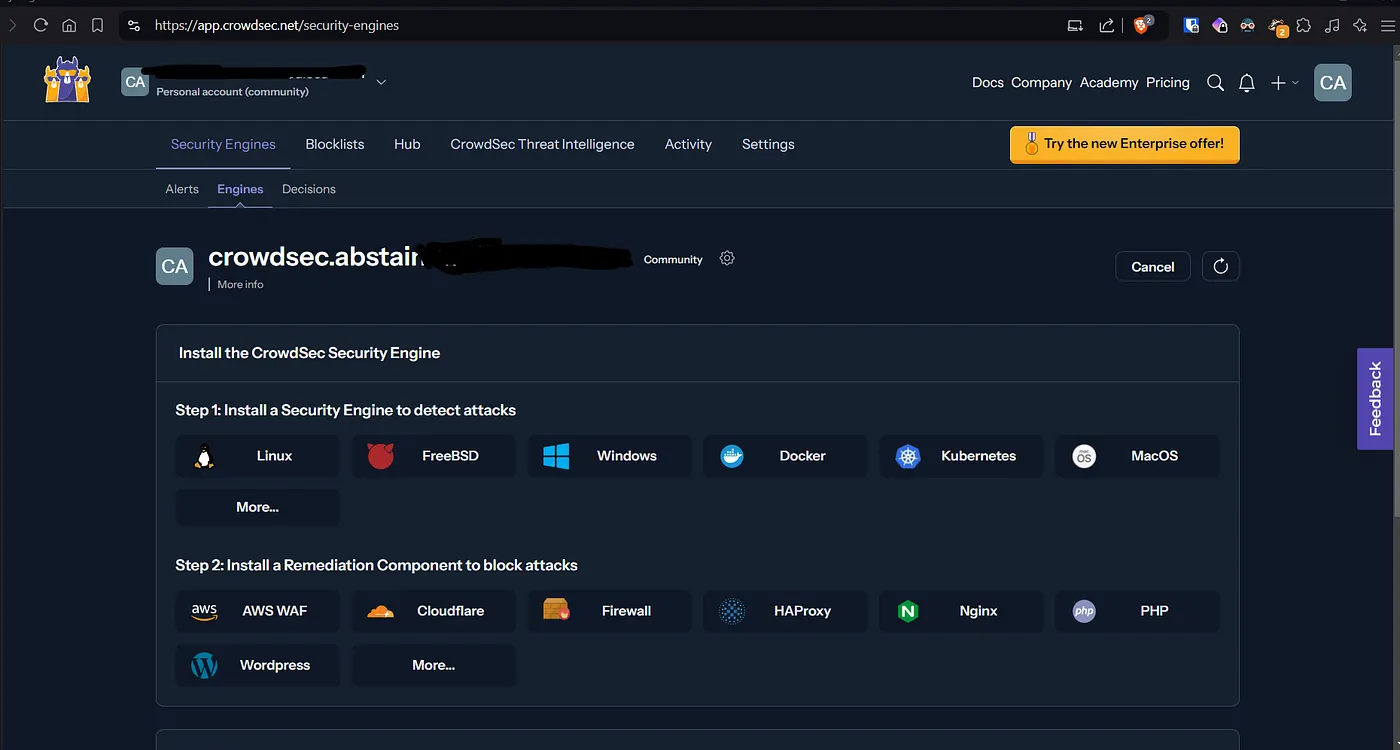Open the Bitwarden extension icon
Screen dimensions: 1400x750
click(x=1191, y=25)
